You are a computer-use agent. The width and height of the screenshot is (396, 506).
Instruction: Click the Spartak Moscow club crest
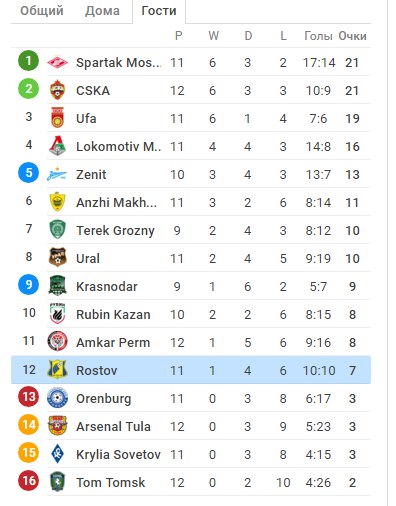click(57, 62)
